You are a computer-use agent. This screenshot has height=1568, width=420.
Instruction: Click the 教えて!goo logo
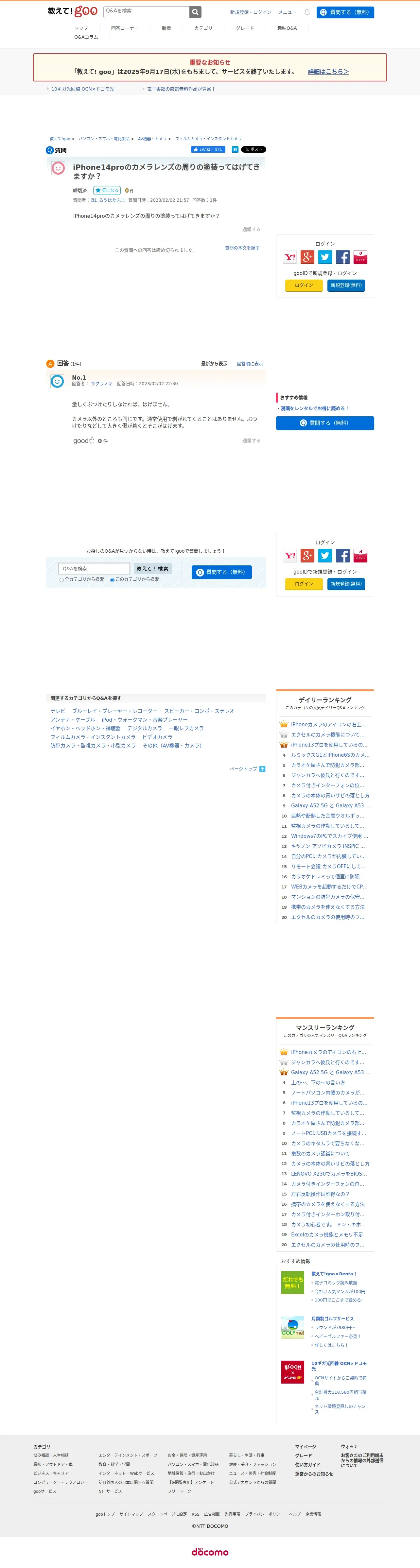[72, 11]
